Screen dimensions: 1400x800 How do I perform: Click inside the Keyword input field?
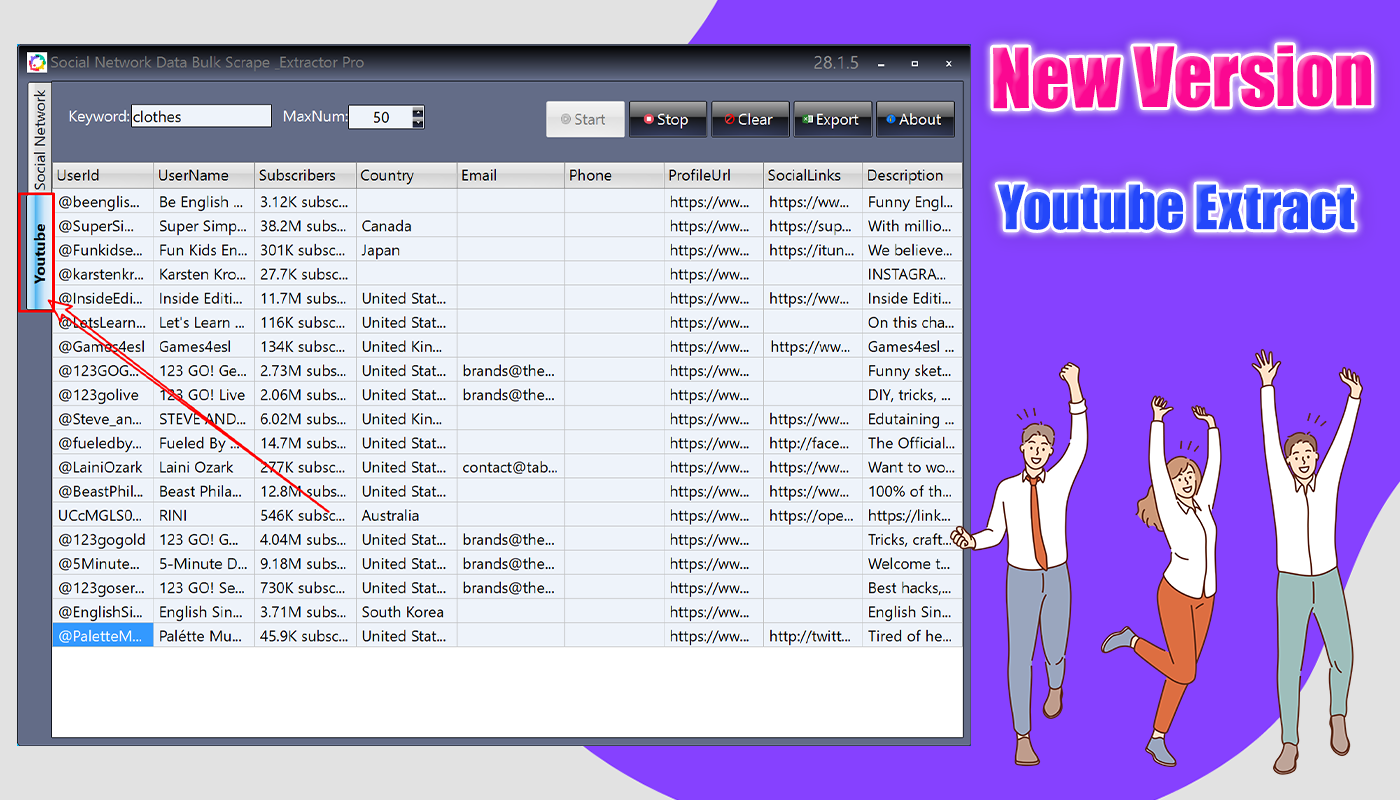pos(200,115)
